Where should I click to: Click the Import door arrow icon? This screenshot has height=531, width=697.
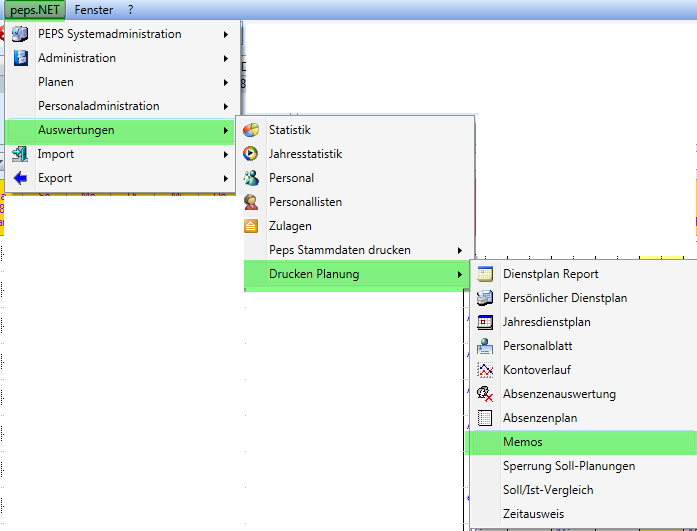[20, 154]
